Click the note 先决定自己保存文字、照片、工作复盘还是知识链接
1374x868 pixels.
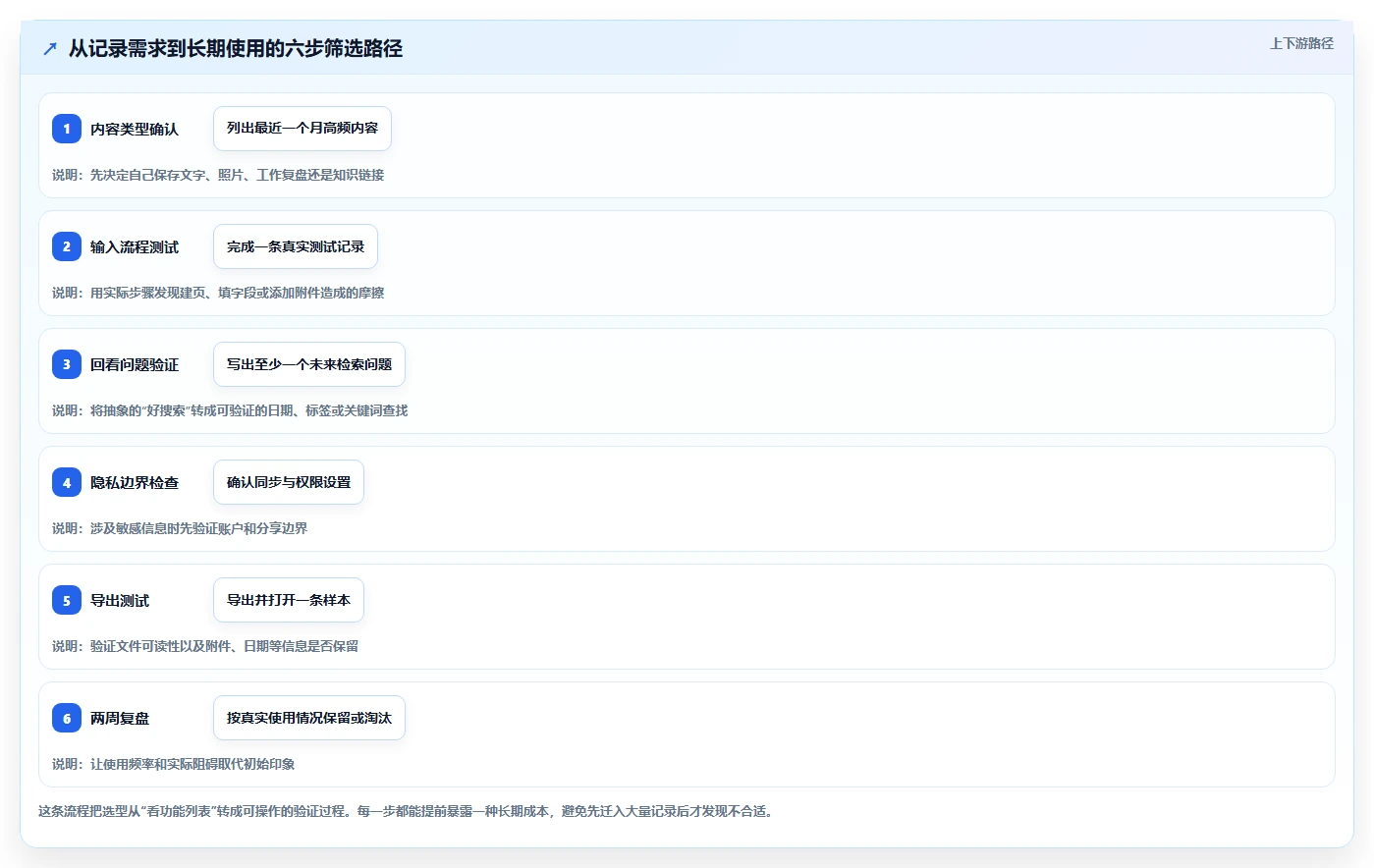click(237, 175)
